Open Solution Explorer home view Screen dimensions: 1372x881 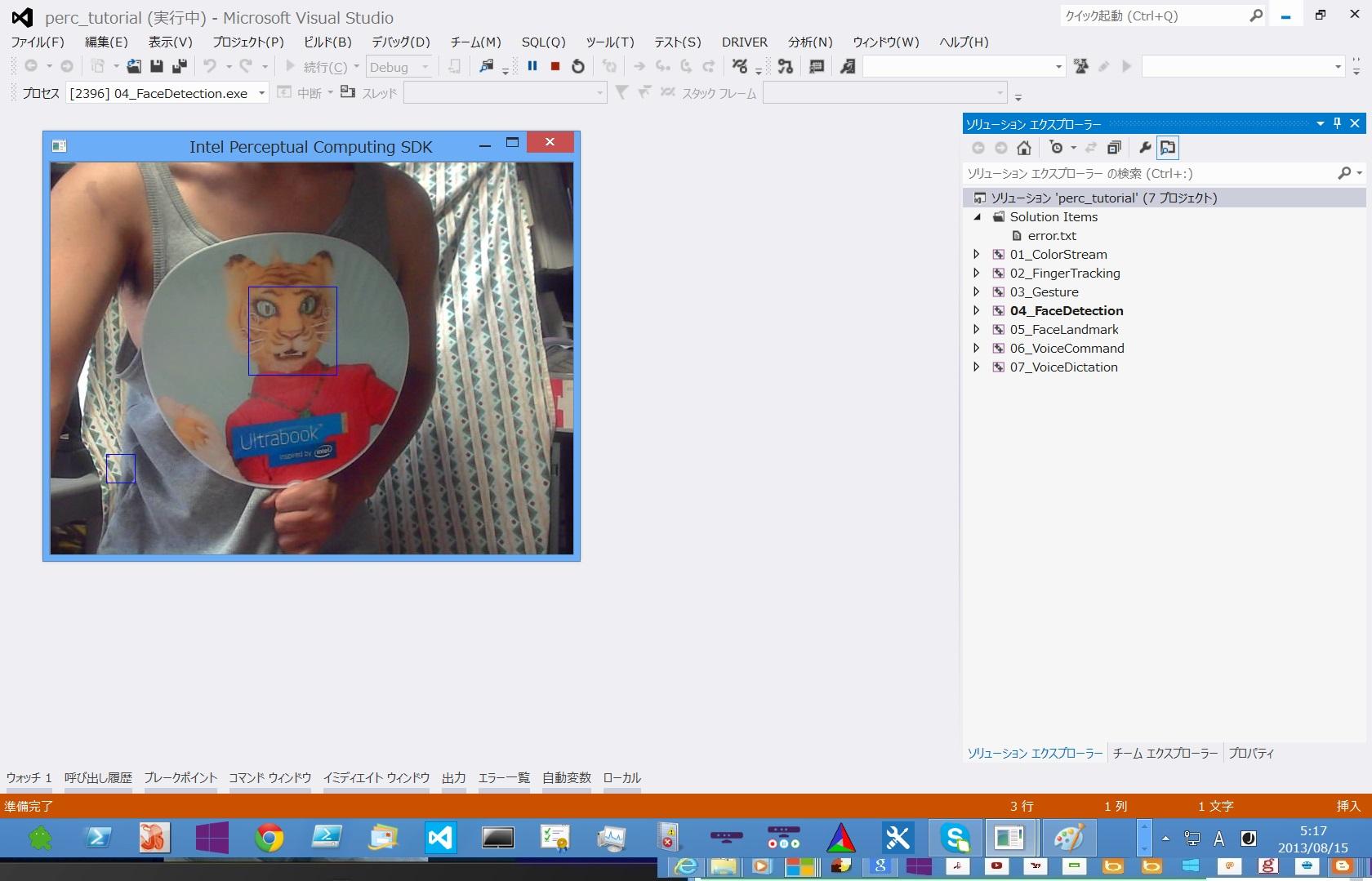(x=1024, y=148)
